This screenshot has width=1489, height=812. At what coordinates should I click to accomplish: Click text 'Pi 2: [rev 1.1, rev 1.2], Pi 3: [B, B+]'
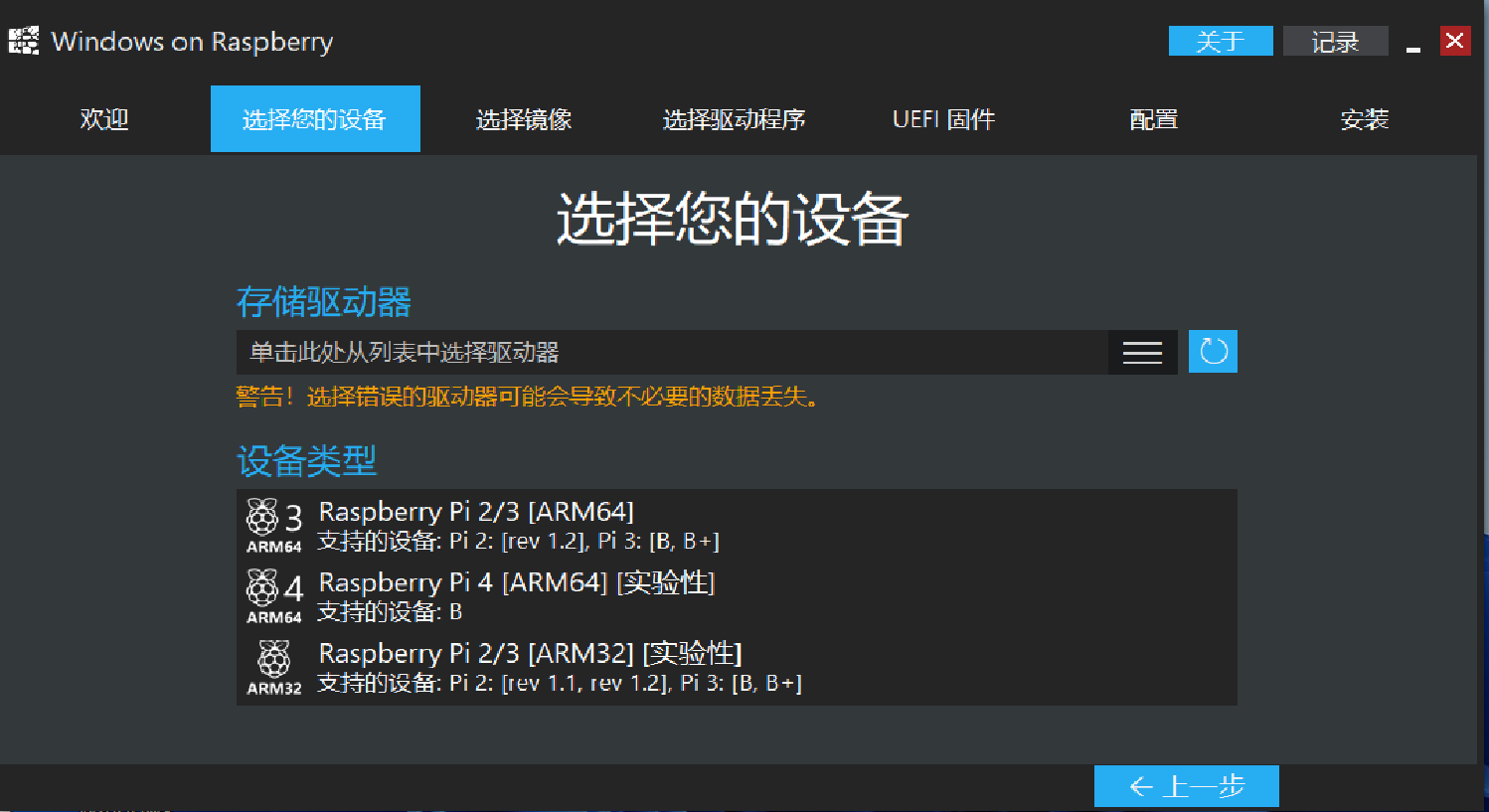(625, 683)
